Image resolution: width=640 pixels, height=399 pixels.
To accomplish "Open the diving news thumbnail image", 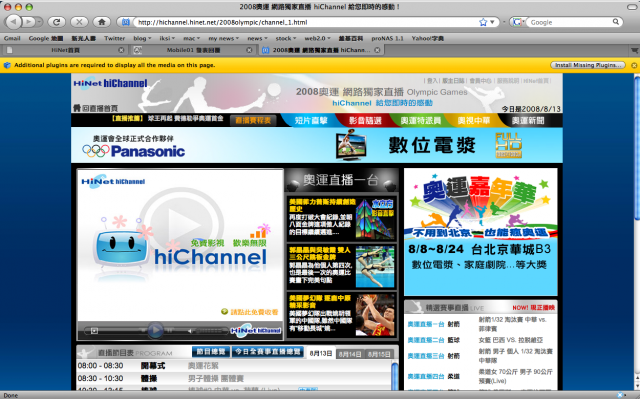I will 375,266.
